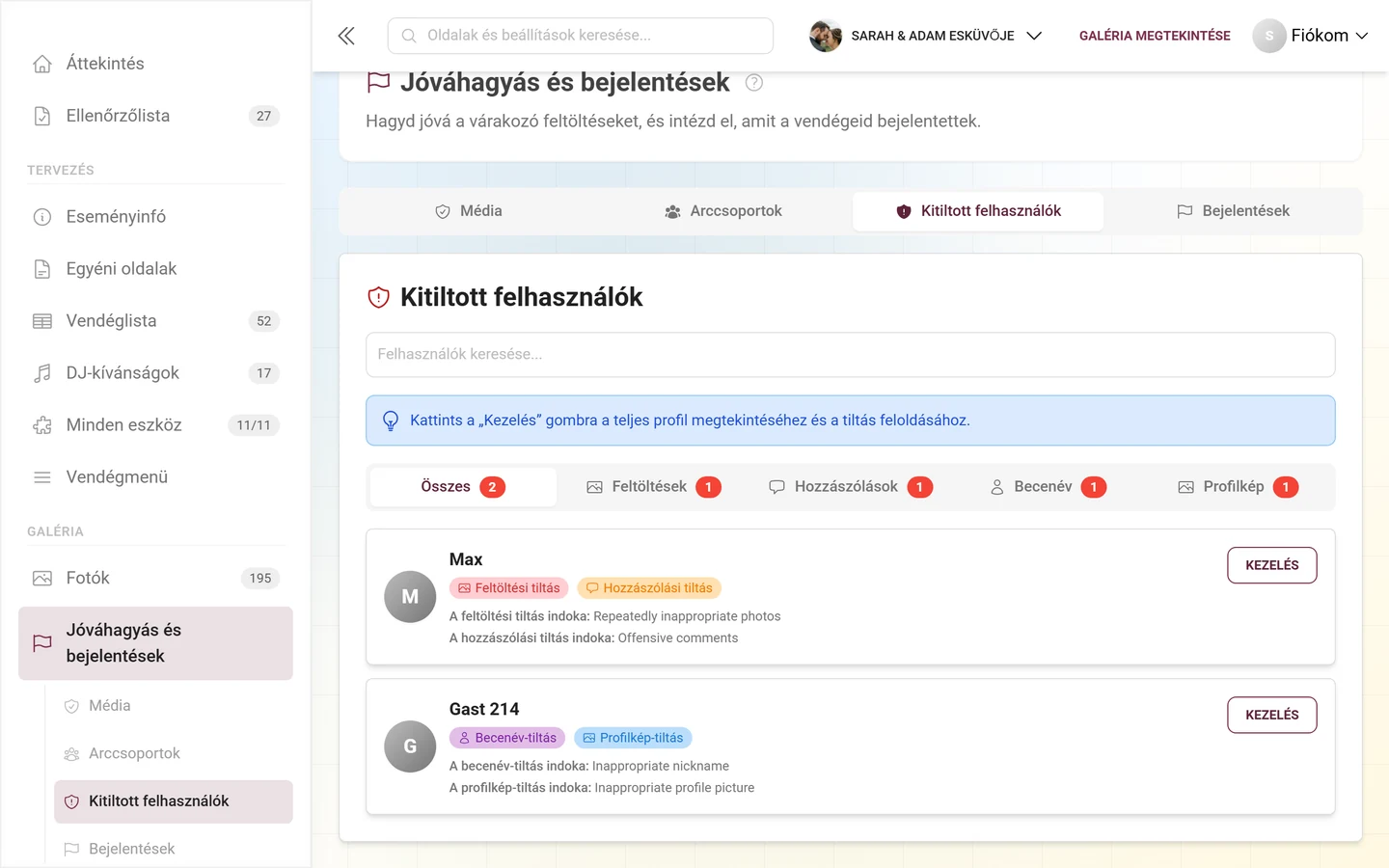Filter by Profilkép bans
Image resolution: width=1389 pixels, height=868 pixels.
(x=1238, y=487)
